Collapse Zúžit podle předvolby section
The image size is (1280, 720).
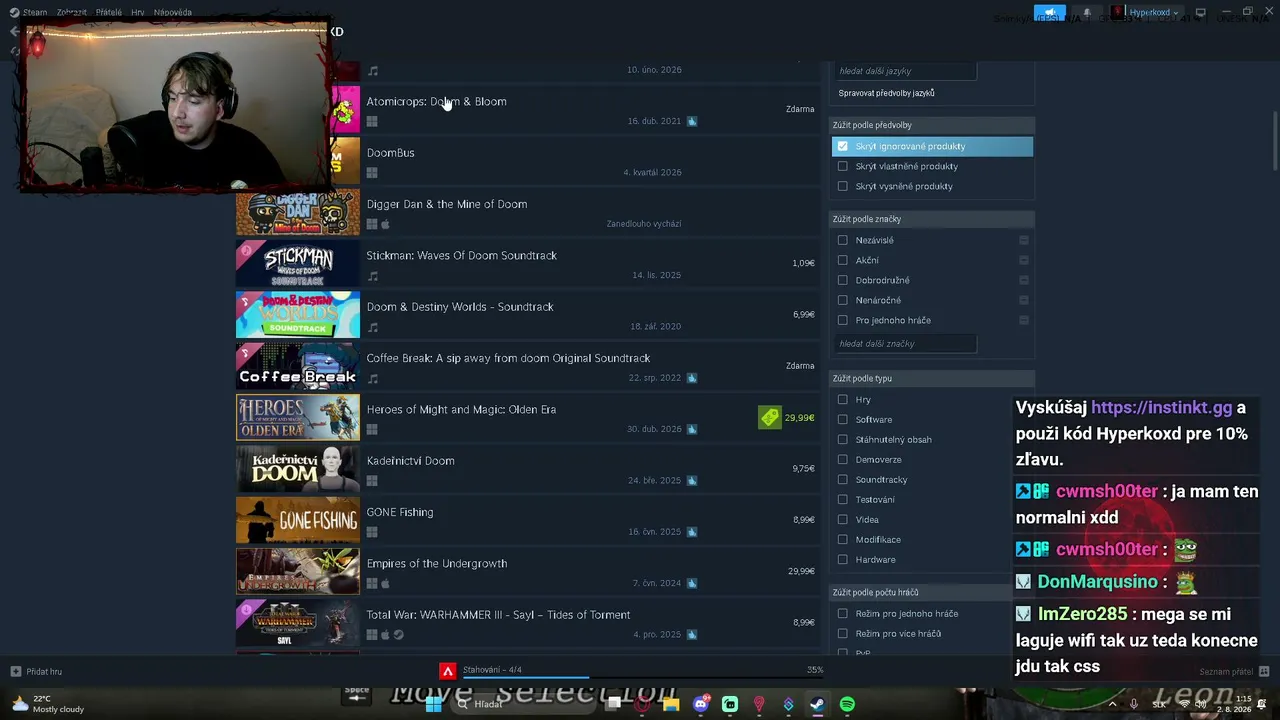point(932,125)
